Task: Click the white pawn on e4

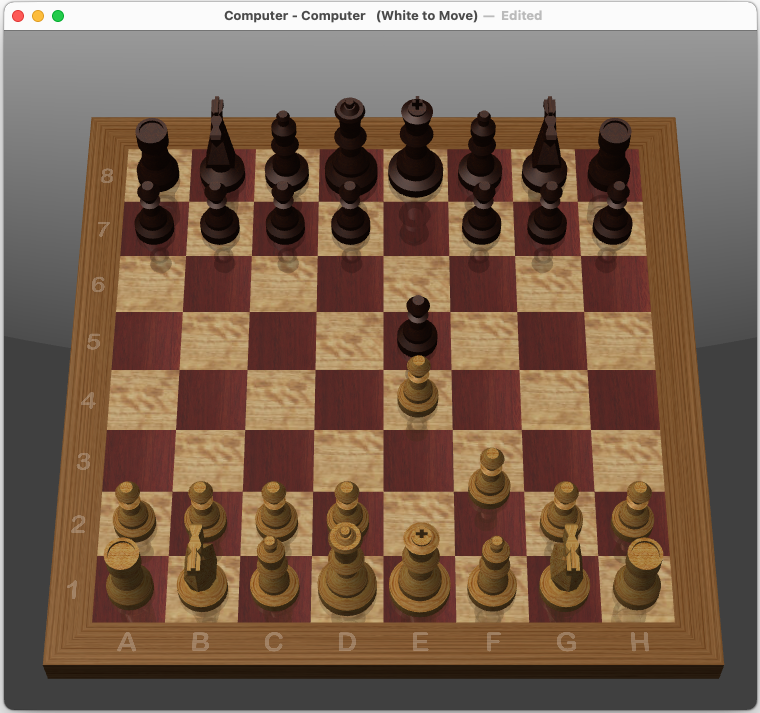Action: (x=418, y=390)
